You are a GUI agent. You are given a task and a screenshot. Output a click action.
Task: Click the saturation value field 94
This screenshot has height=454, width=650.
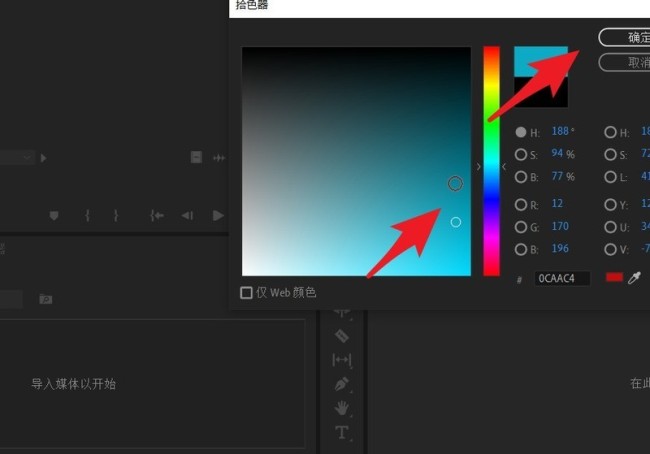point(557,153)
